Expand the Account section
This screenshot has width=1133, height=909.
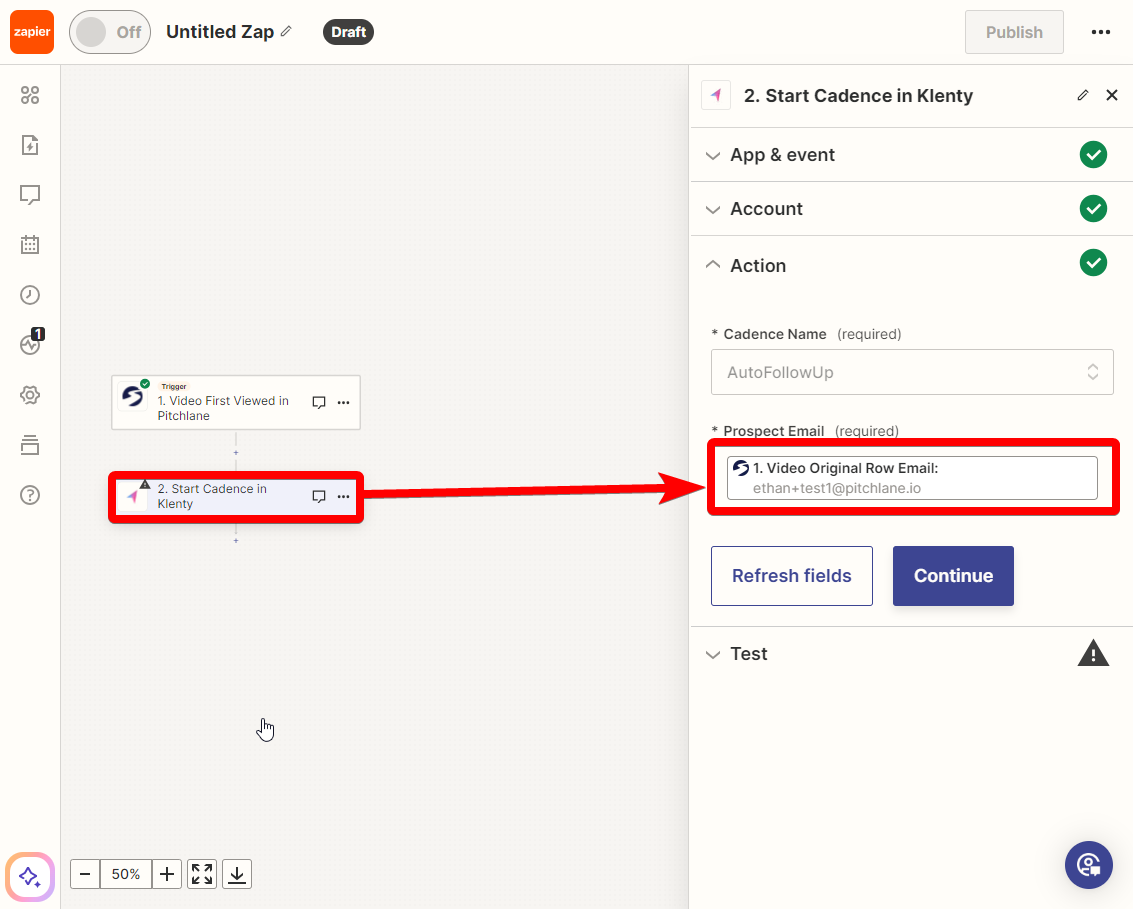tap(912, 209)
